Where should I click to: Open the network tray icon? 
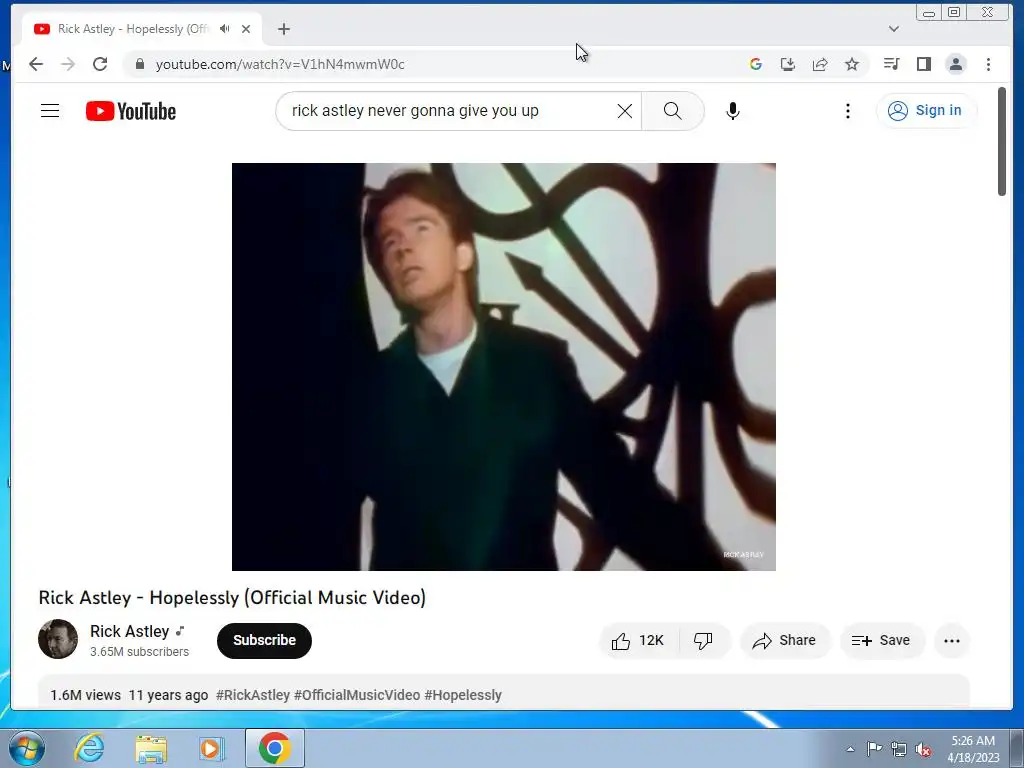coord(899,749)
